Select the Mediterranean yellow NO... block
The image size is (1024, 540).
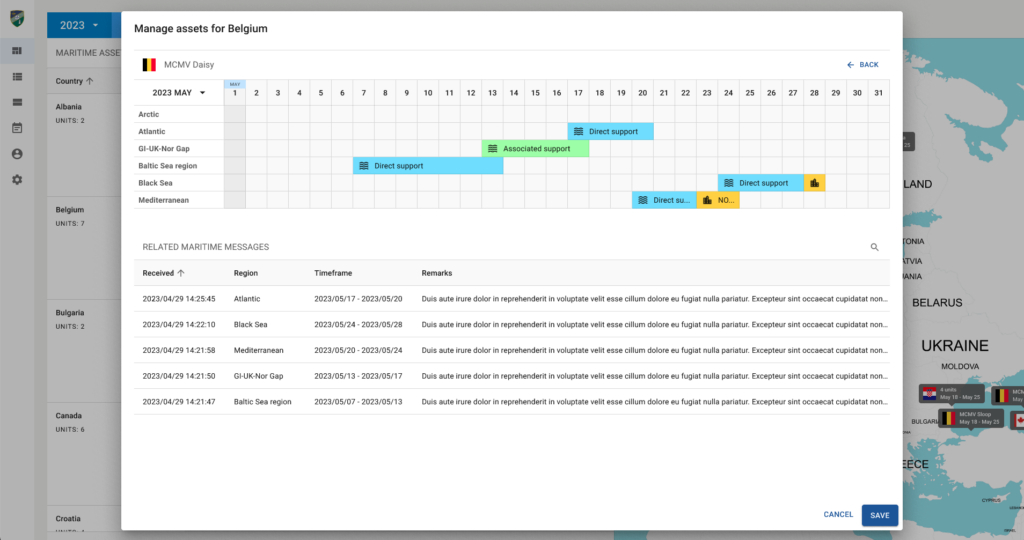point(717,200)
